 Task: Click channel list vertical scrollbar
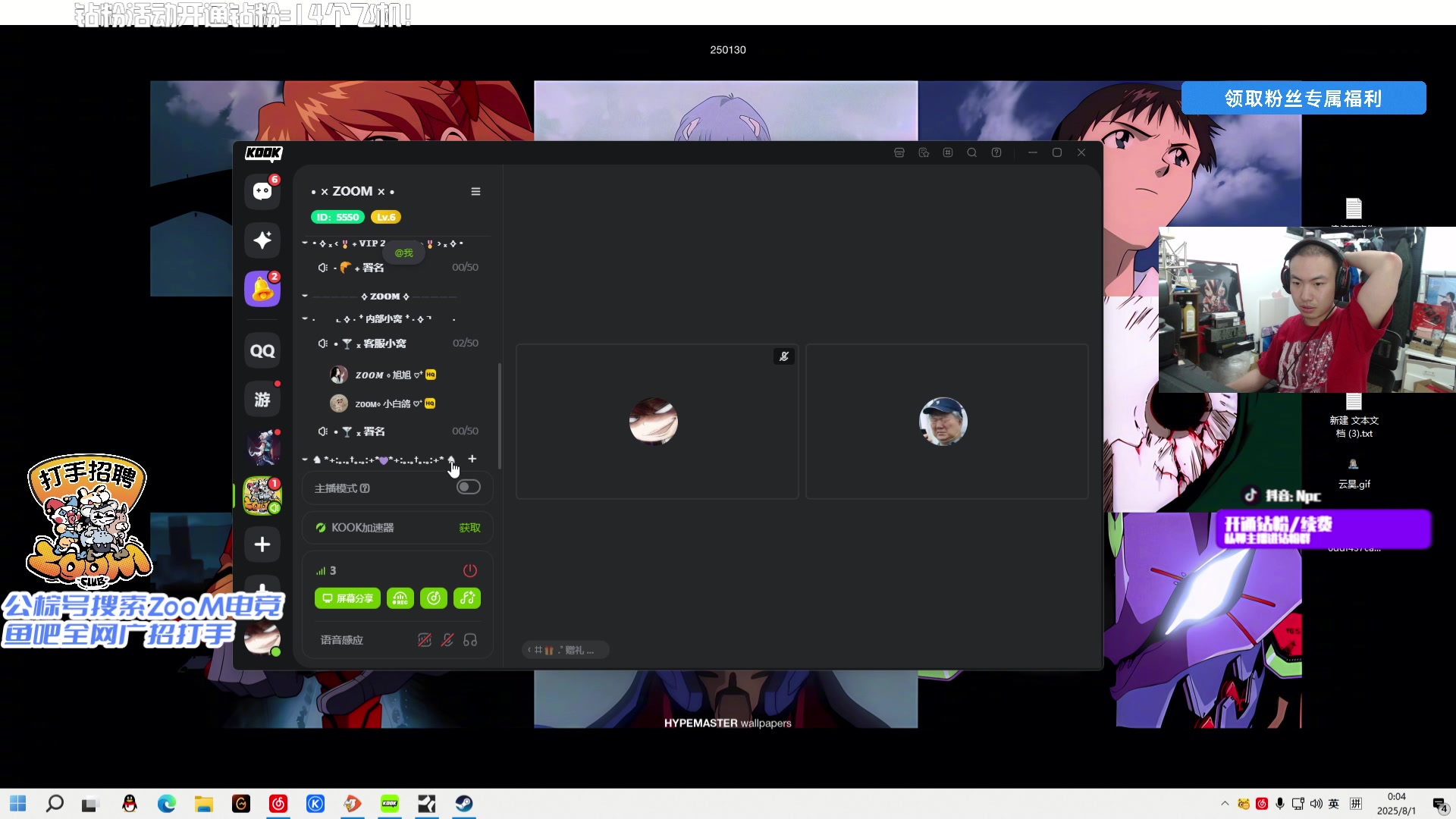tap(499, 416)
